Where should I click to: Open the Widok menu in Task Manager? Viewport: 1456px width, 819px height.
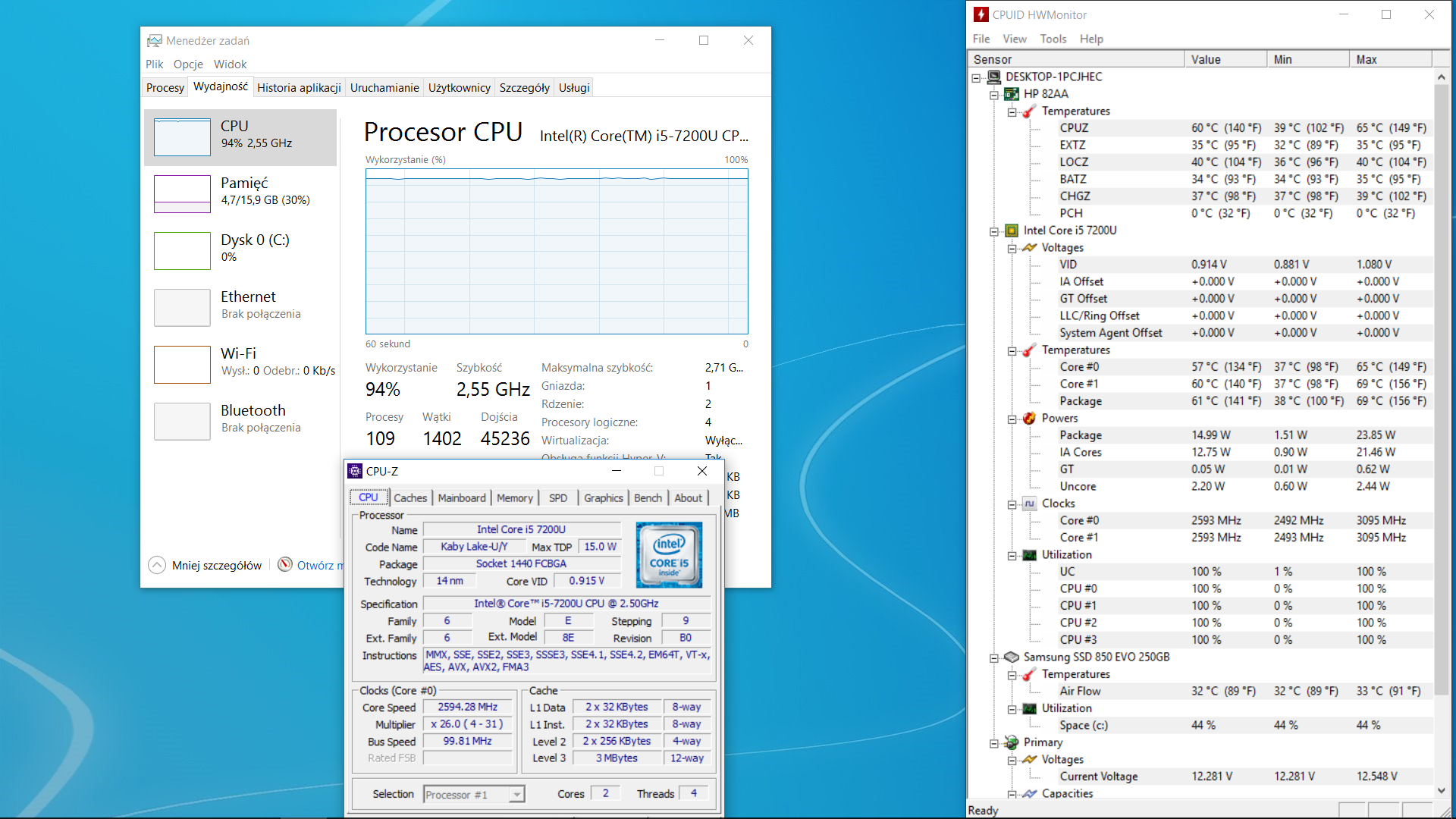coord(230,64)
